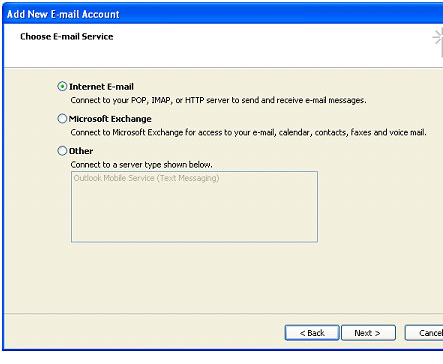Click the "Connect to your POP, IMAP, or HTTP server" description
The height and width of the screenshot is (364, 443).
tap(218, 100)
